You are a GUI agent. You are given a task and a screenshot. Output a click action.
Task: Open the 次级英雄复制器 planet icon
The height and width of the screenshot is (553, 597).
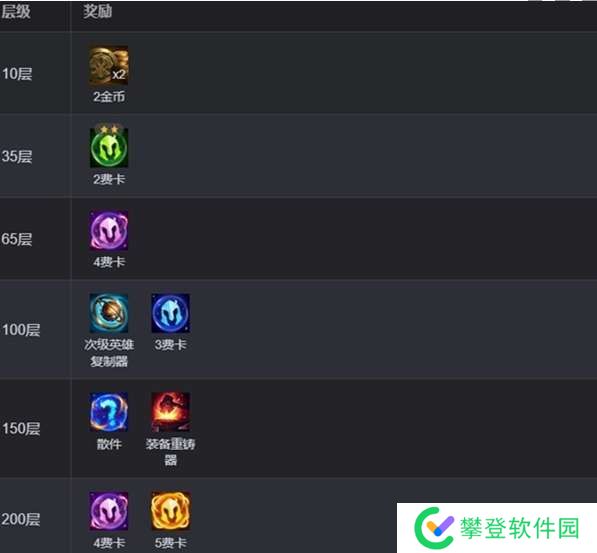109,313
